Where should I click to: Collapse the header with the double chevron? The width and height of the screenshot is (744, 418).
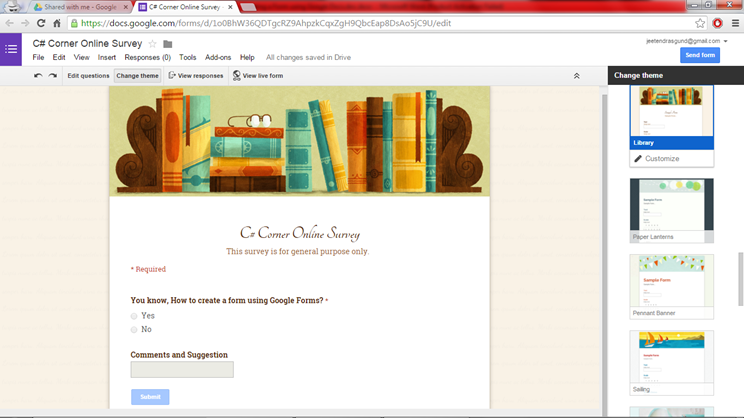coord(577,76)
